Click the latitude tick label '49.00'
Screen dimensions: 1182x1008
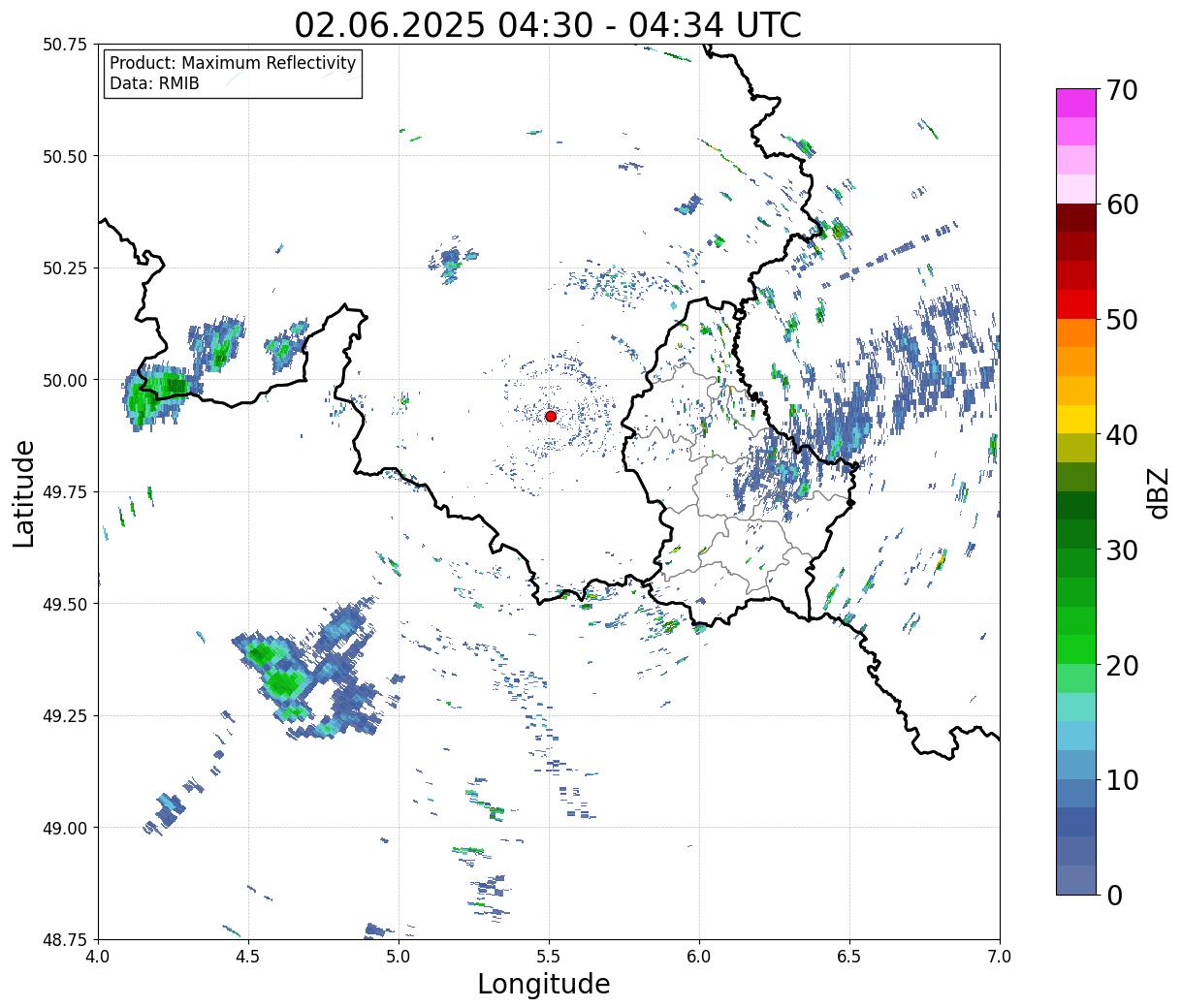tap(65, 828)
